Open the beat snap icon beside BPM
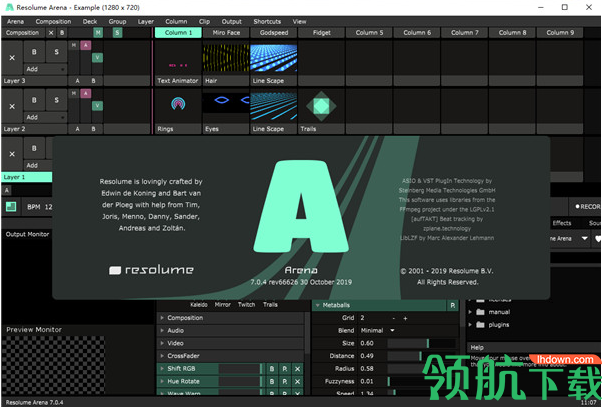The image size is (602, 407). pos(11,207)
